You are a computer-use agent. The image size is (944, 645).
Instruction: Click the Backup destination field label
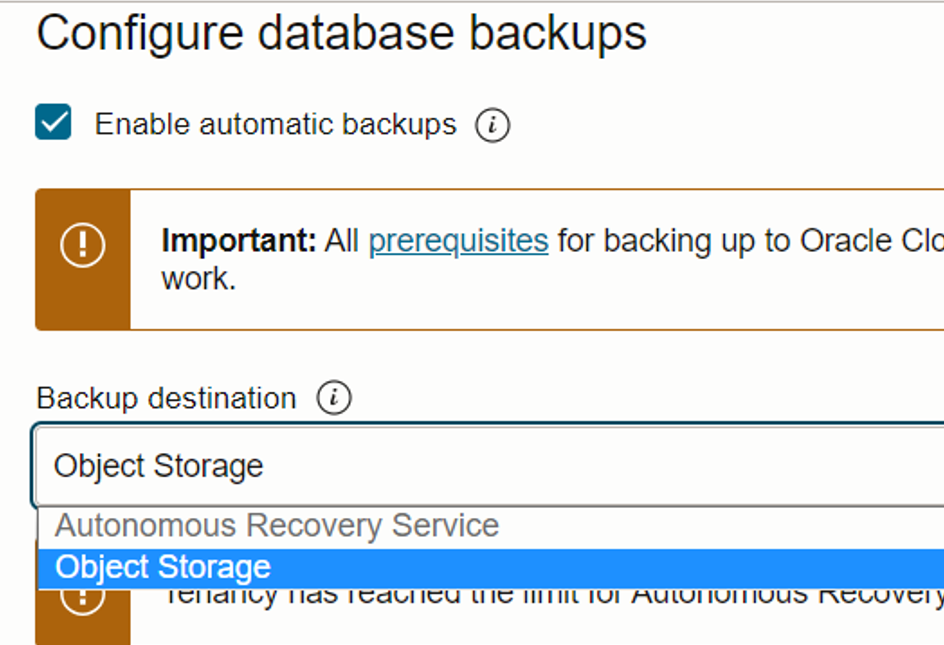click(x=166, y=398)
